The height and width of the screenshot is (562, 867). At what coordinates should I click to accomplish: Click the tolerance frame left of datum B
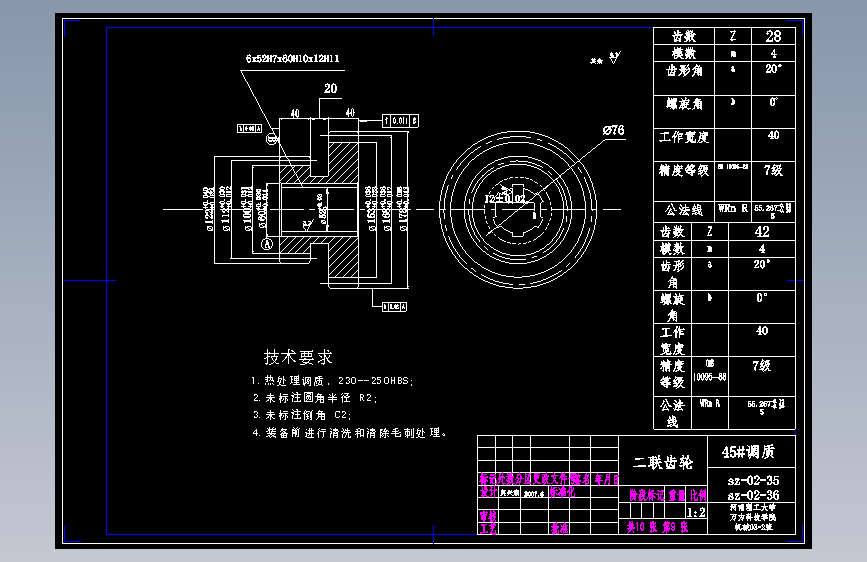point(249,128)
